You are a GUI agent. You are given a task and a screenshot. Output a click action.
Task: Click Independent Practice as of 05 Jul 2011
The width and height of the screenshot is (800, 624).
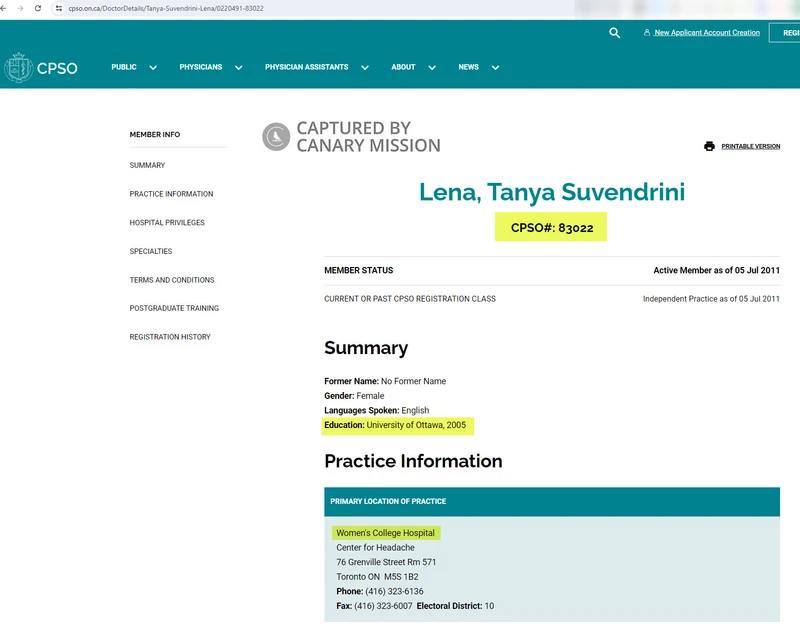click(x=711, y=299)
